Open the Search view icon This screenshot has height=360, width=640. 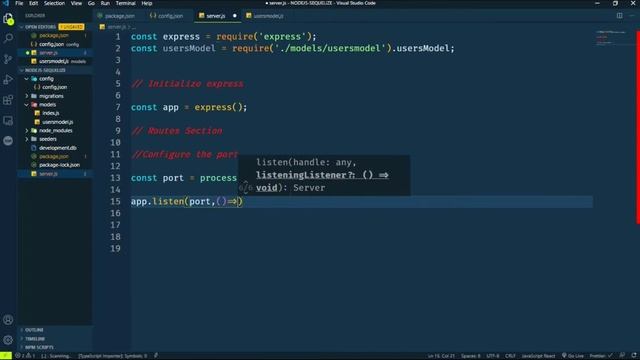[x=8, y=39]
